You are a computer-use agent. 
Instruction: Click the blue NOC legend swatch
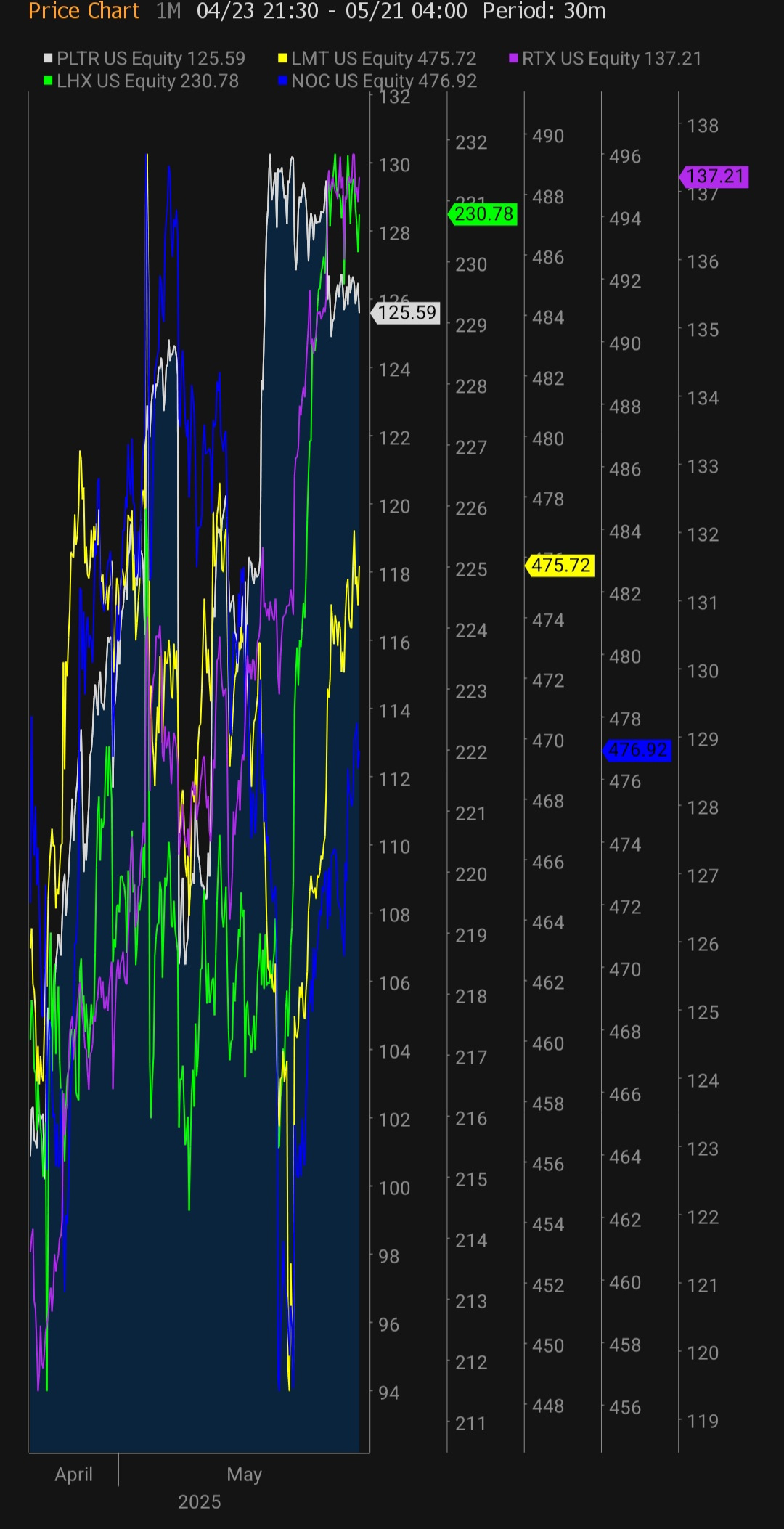(x=282, y=81)
